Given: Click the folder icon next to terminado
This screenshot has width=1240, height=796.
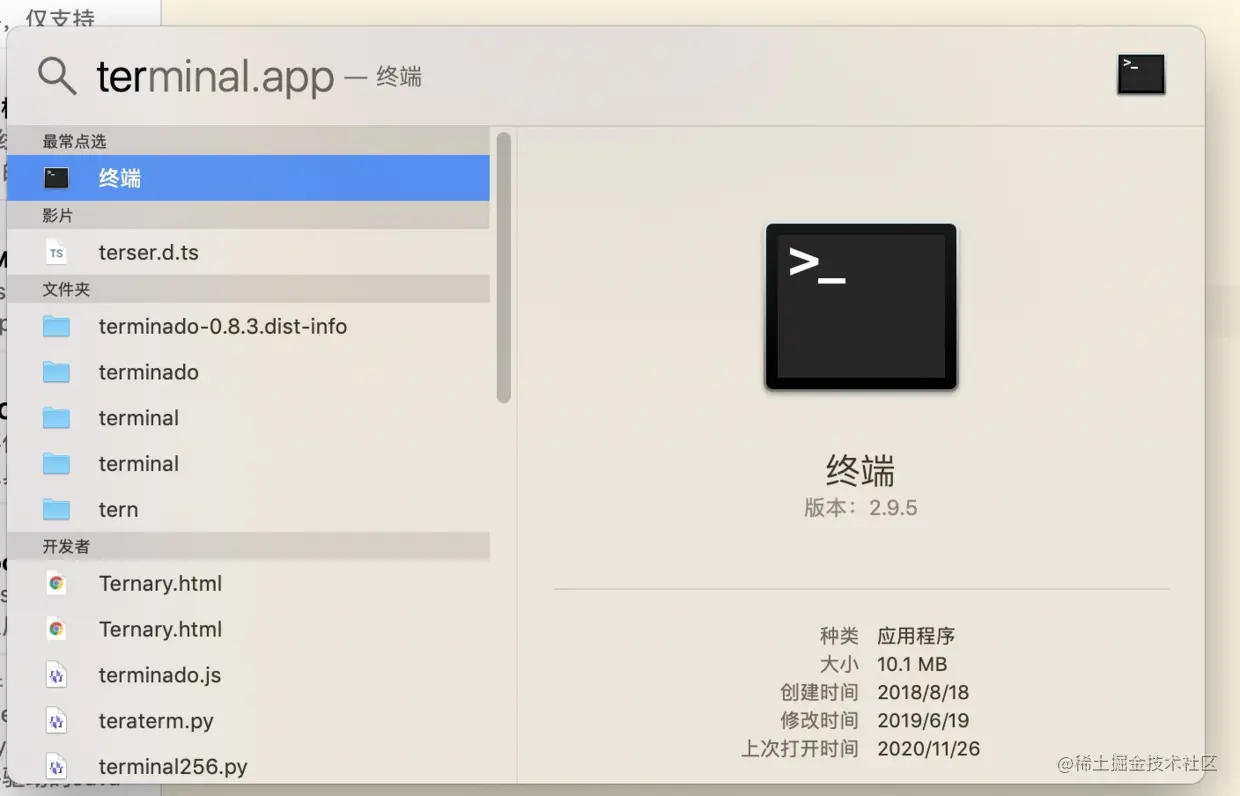Looking at the screenshot, I should point(57,373).
